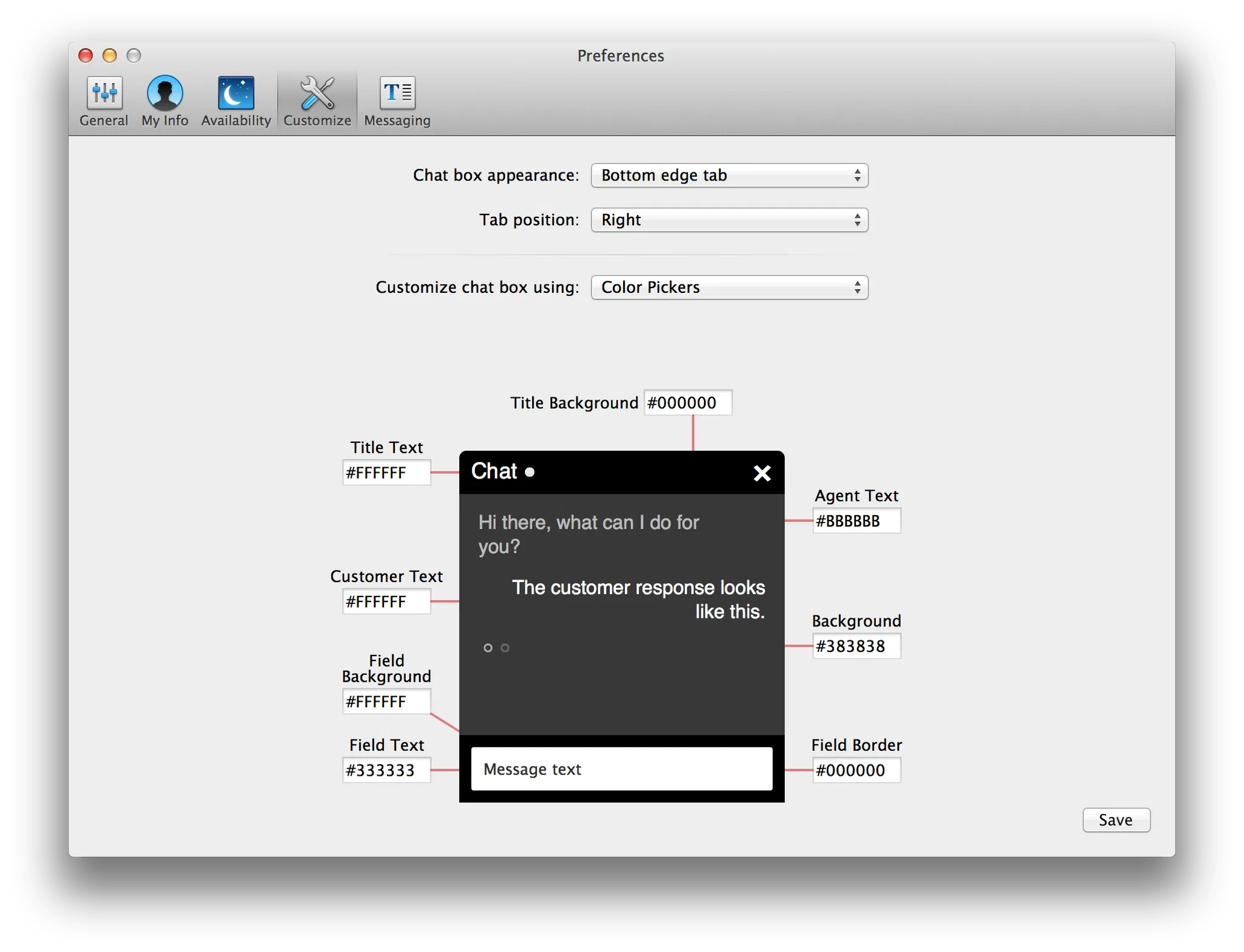
Task: Open the General preferences sliders icon
Action: pos(104,94)
